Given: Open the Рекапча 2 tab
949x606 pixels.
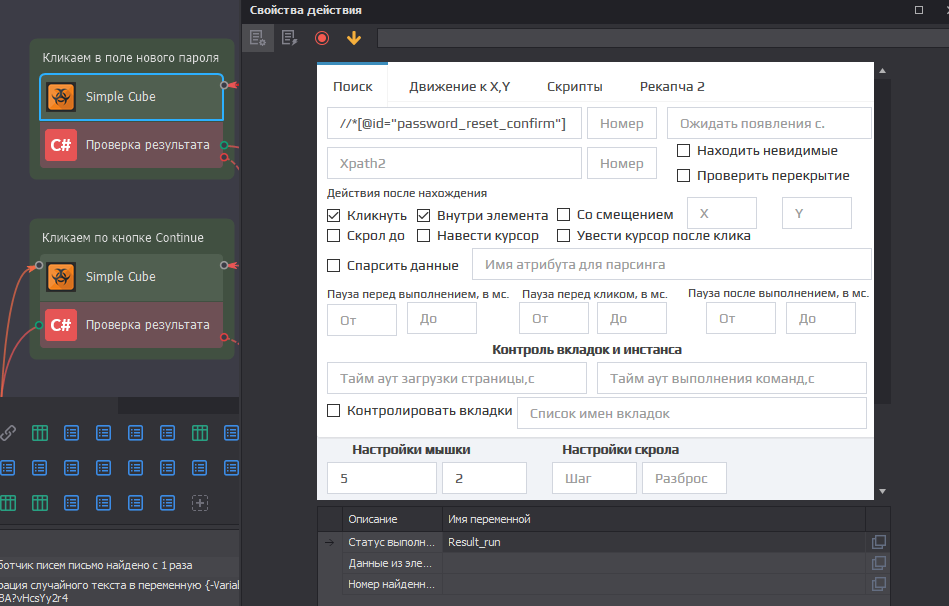Looking at the screenshot, I should [x=672, y=87].
